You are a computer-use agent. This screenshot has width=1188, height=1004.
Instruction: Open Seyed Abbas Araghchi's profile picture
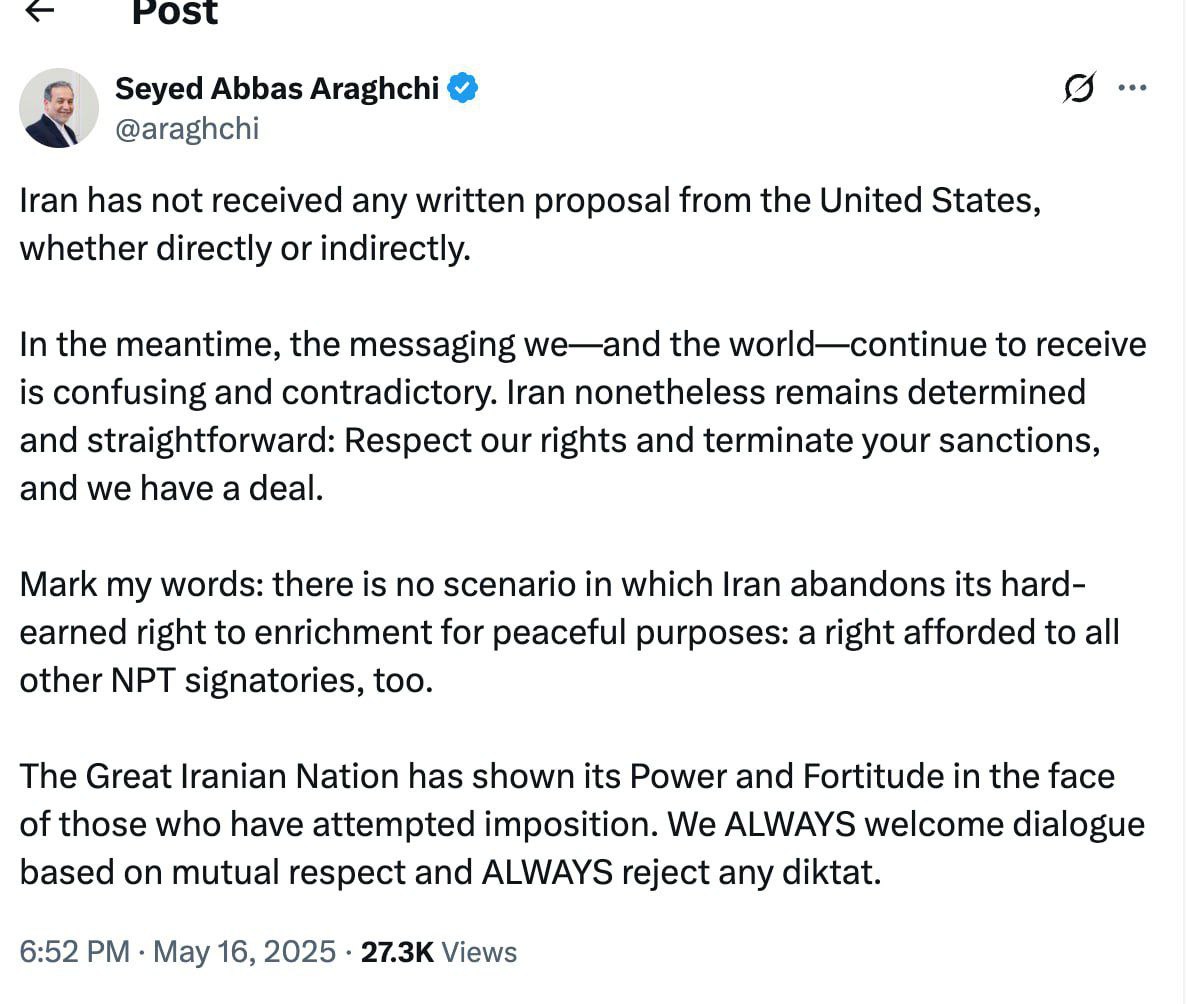point(59,108)
